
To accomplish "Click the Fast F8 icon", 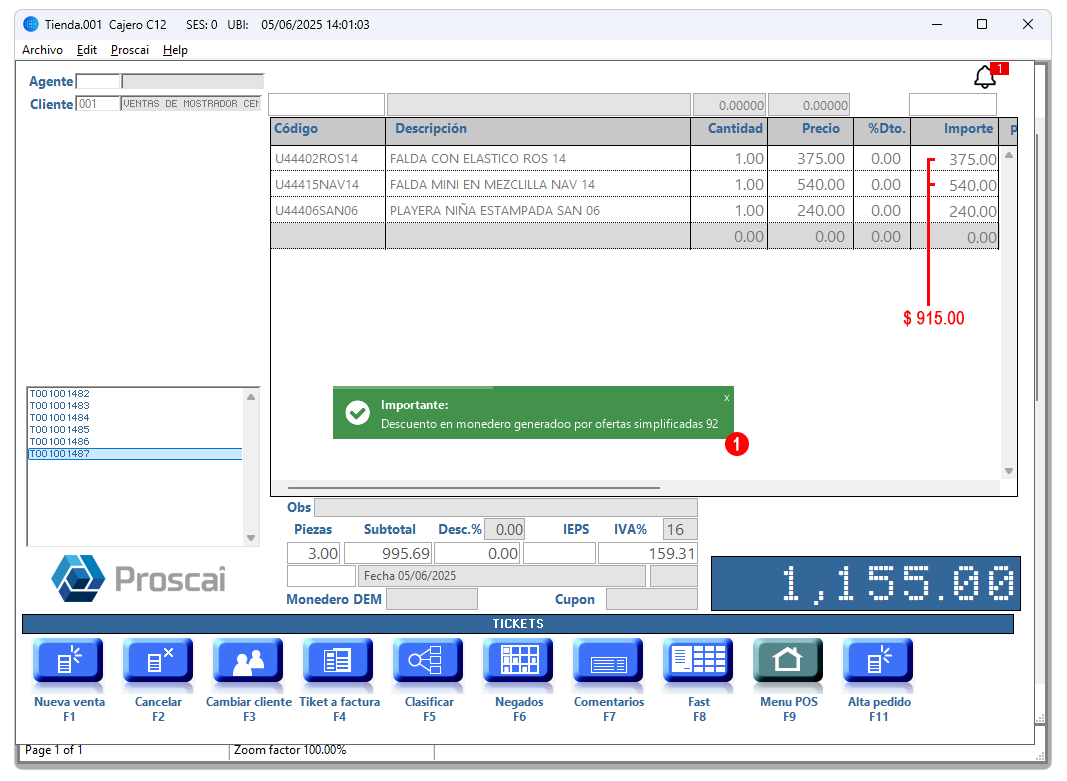I will tap(698, 660).
